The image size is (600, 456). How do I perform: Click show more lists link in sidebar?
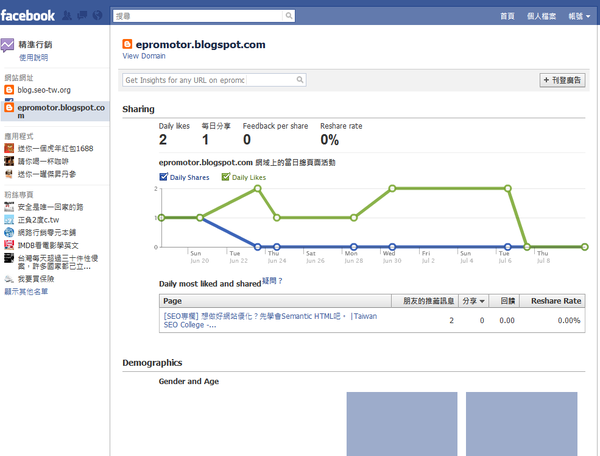(x=26, y=292)
